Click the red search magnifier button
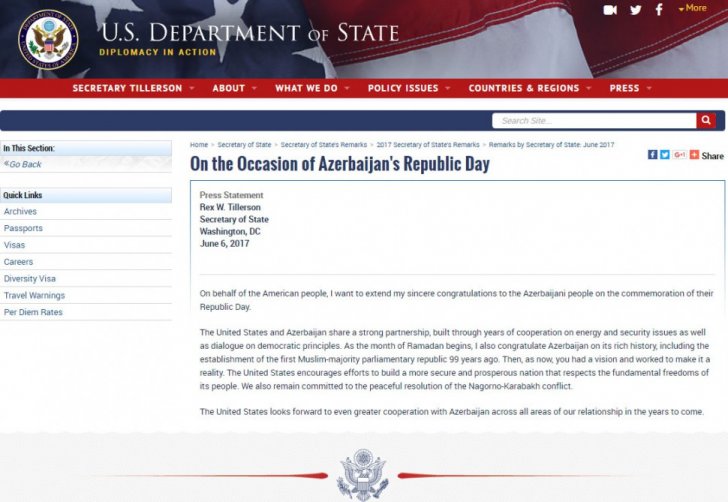The image size is (728, 502). pyautogui.click(x=706, y=121)
